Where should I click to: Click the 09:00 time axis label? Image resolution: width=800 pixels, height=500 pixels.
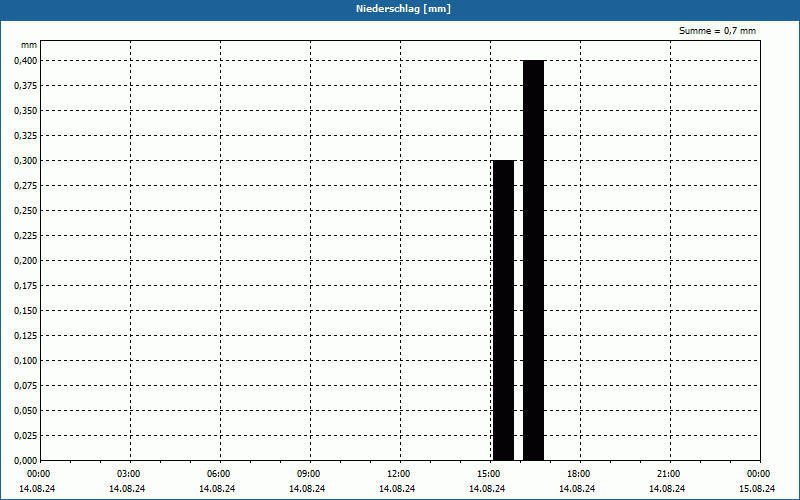point(309,474)
